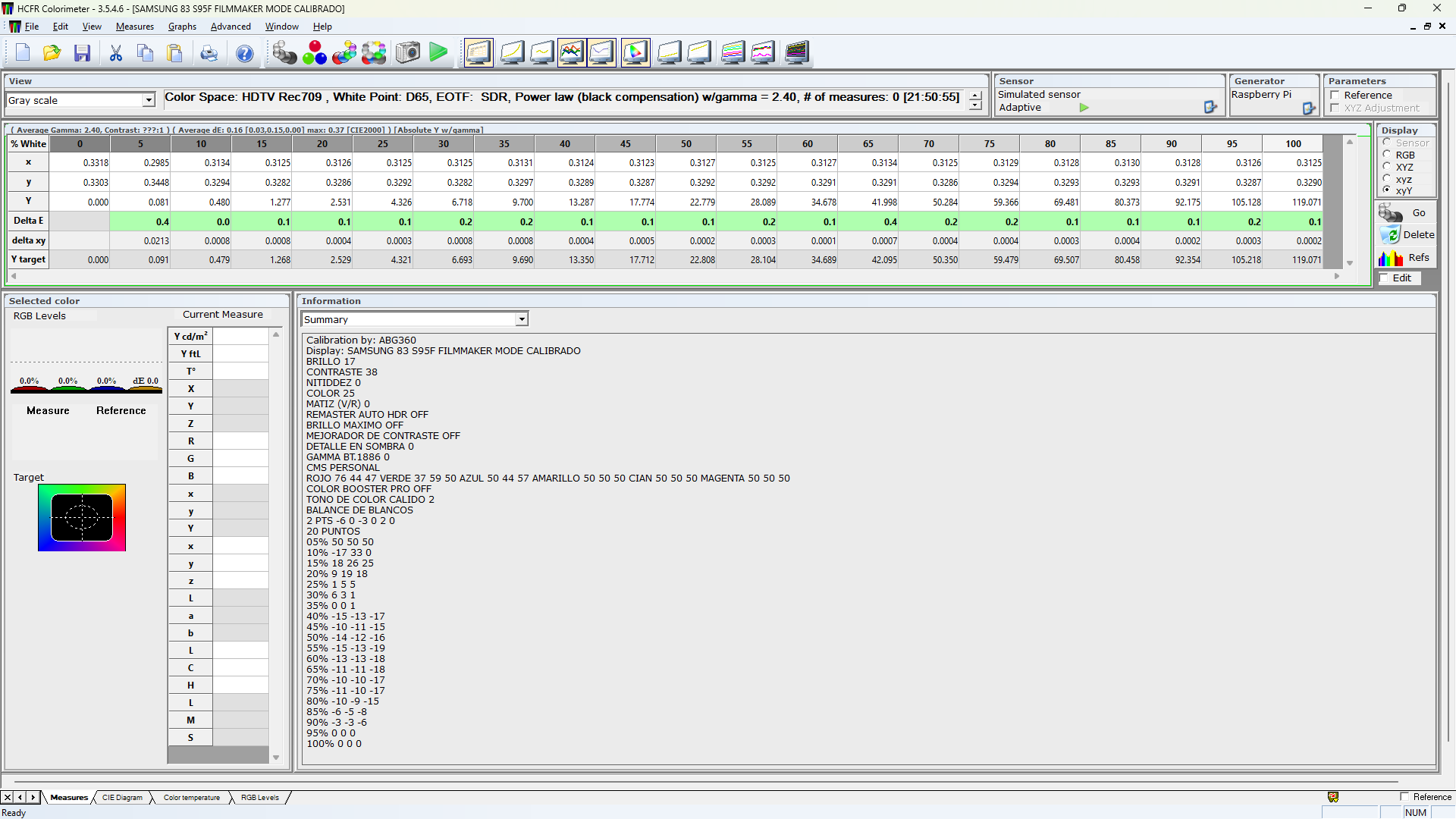Click the Refs button
Viewport: 1456px width, 819px height.
click(1407, 258)
